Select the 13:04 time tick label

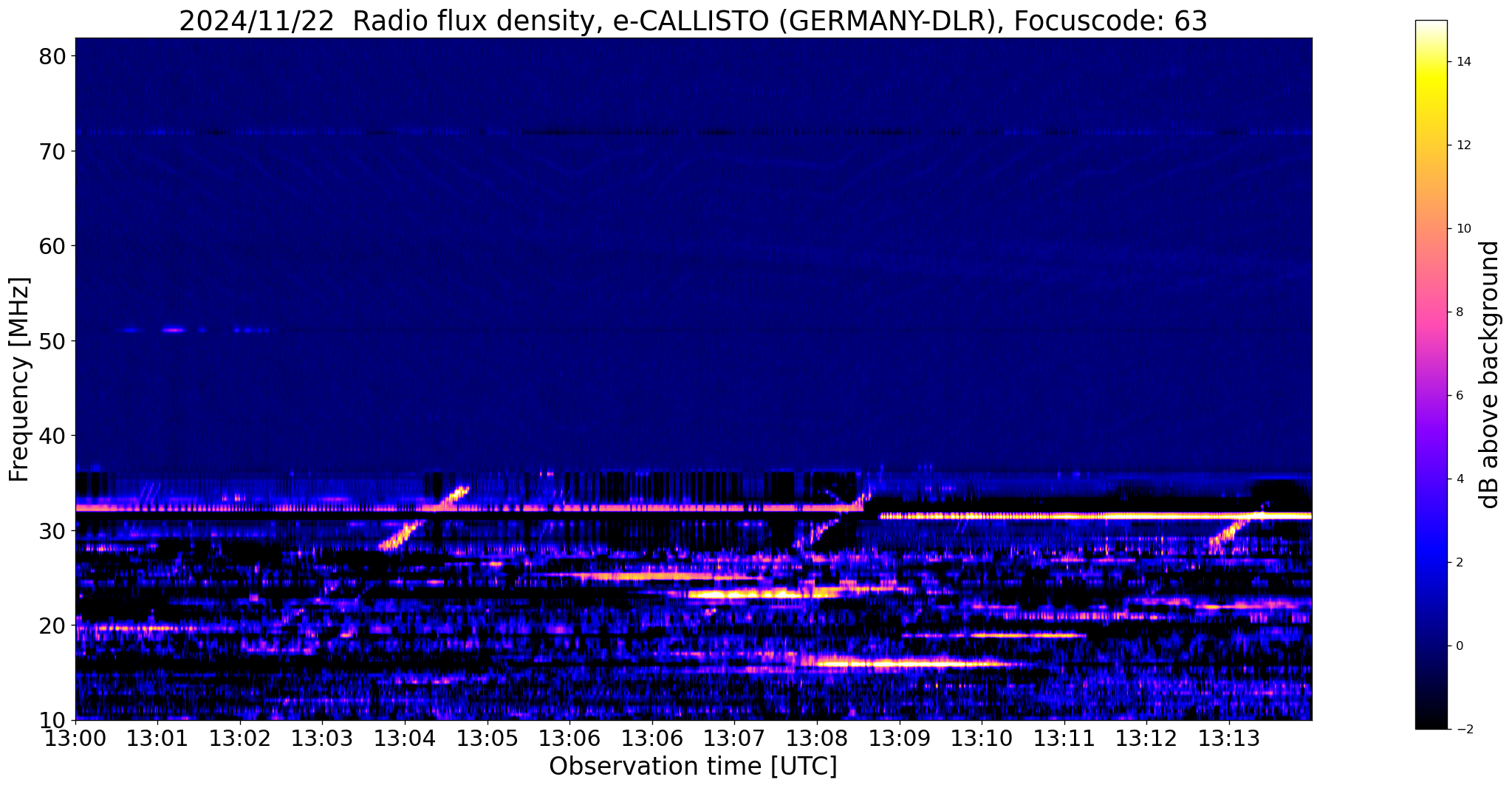pos(405,739)
